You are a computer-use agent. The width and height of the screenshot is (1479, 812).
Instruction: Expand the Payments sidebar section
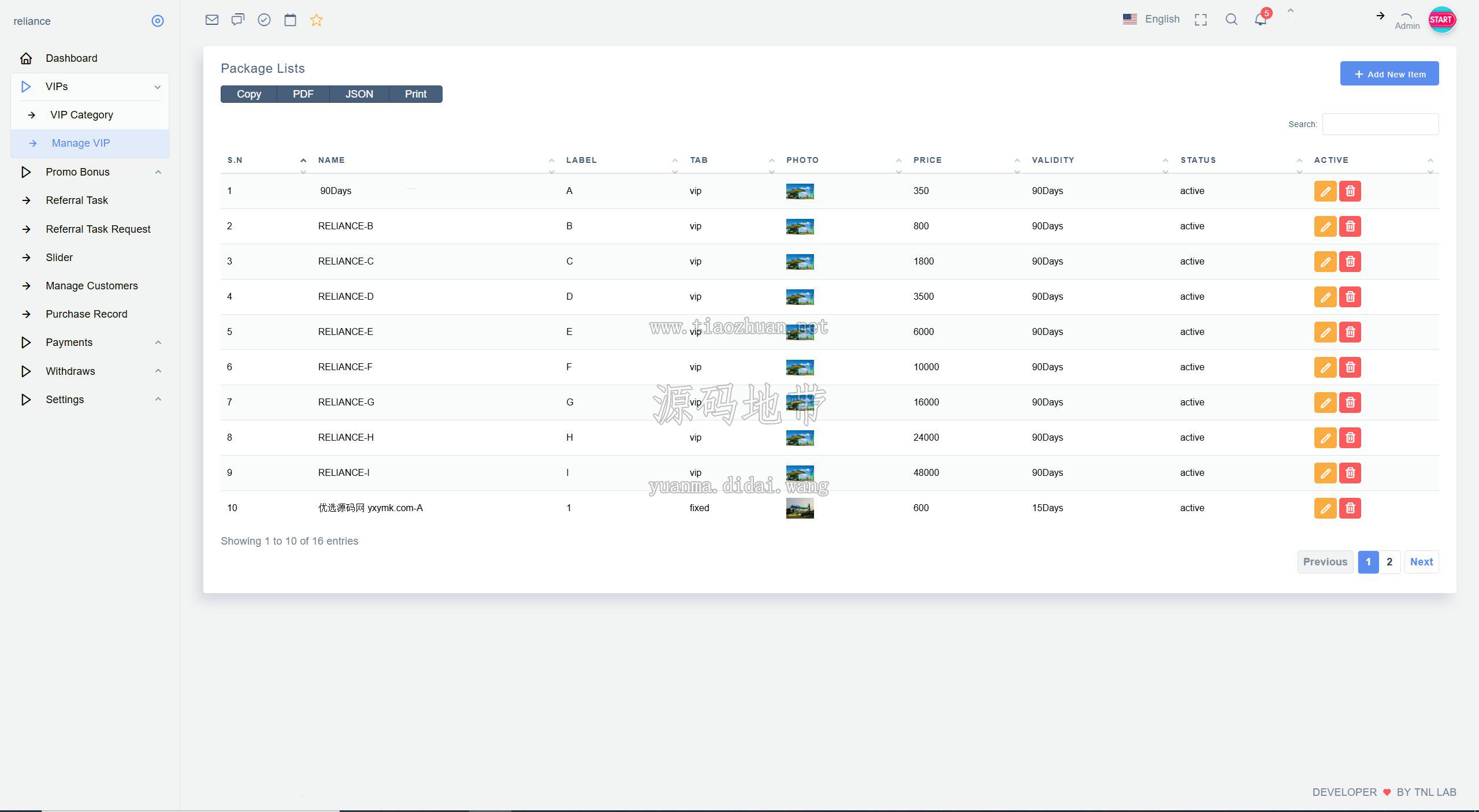click(x=90, y=342)
